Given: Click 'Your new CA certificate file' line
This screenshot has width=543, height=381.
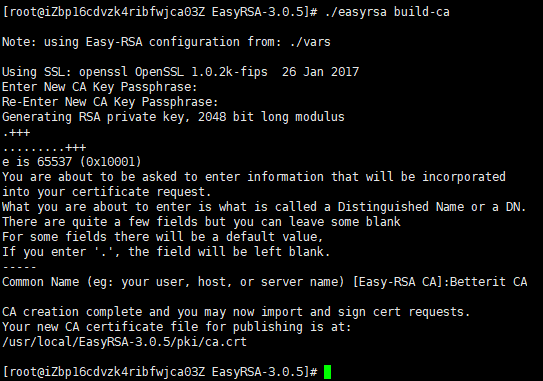Looking at the screenshot, I should 177,327.
